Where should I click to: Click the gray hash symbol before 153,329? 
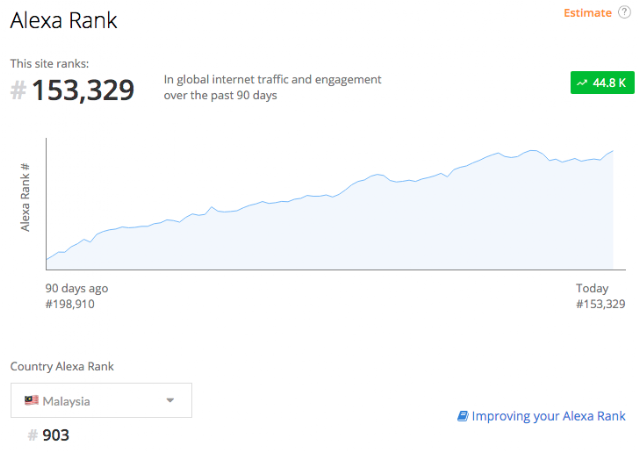pyautogui.click(x=18, y=90)
